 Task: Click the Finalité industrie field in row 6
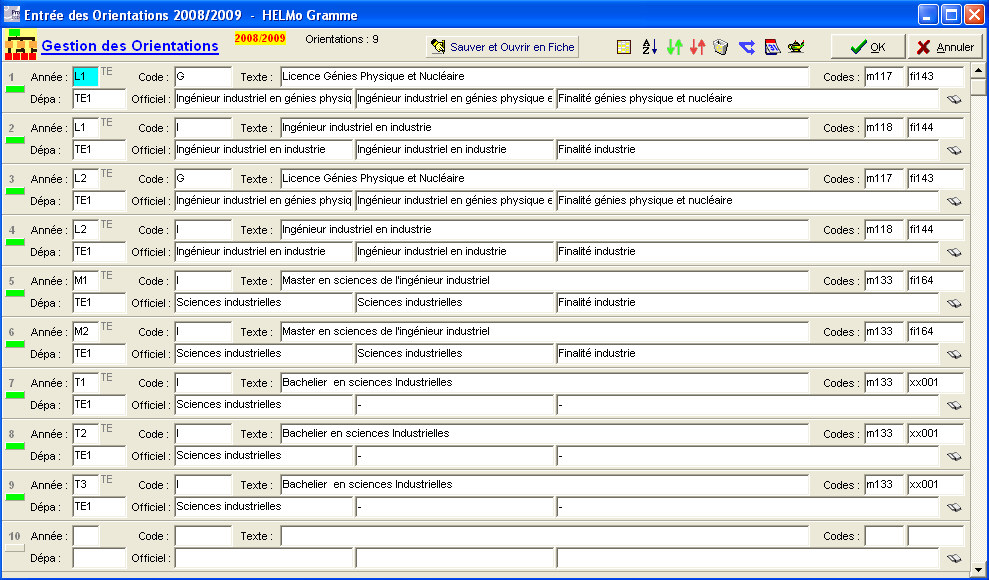pyautogui.click(x=747, y=354)
